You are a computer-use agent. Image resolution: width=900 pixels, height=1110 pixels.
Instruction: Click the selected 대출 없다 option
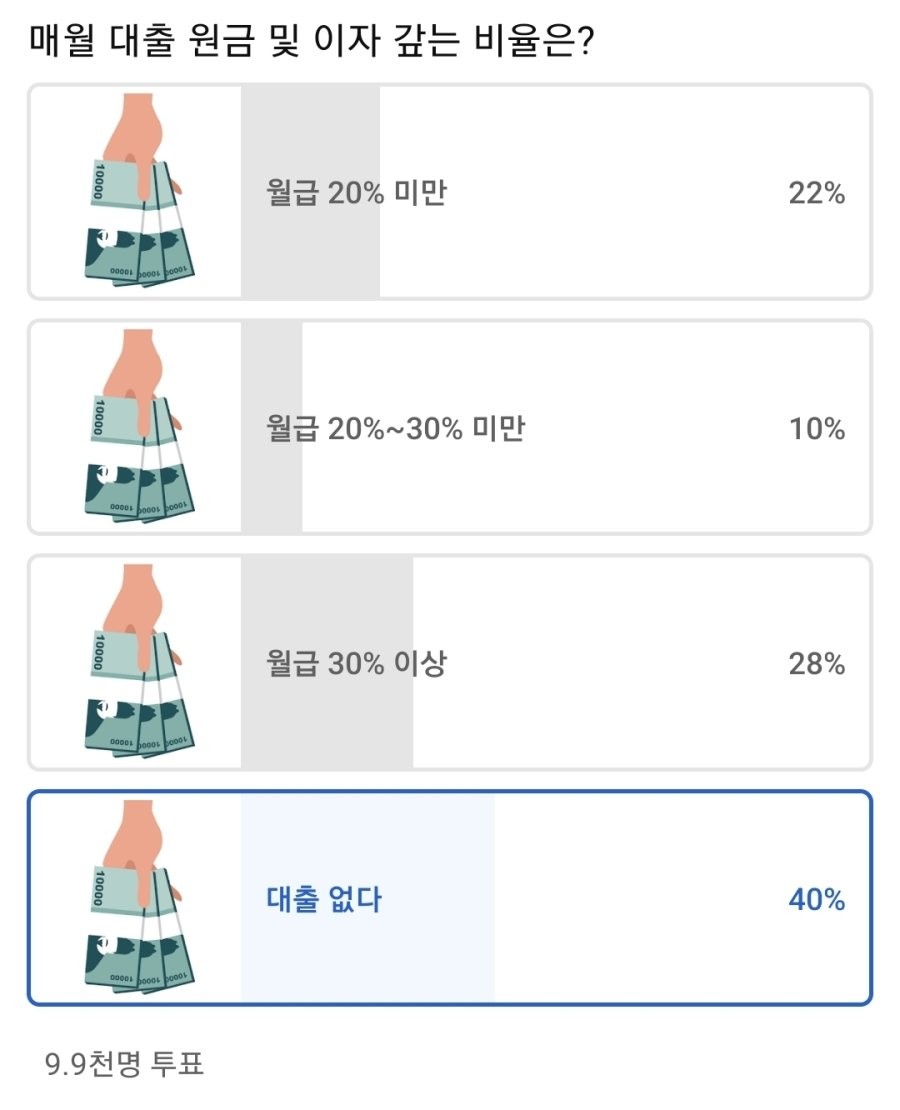click(450, 898)
